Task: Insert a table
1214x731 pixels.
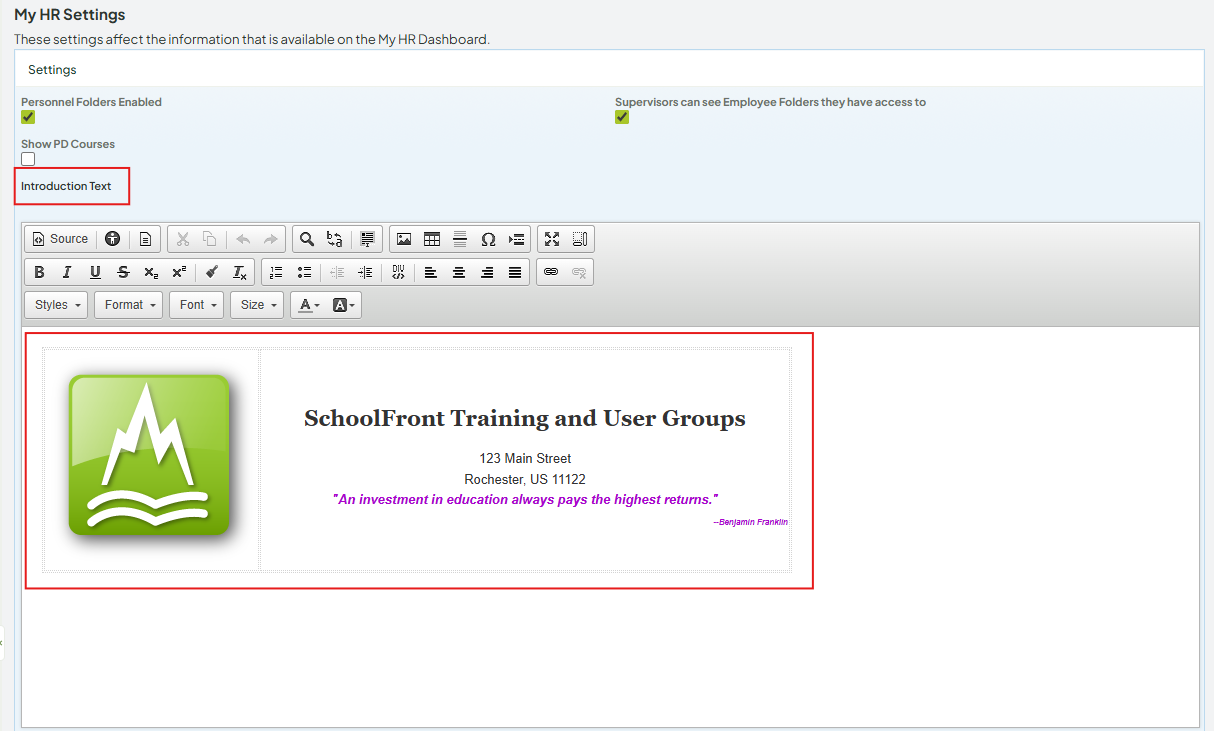Action: coord(432,239)
